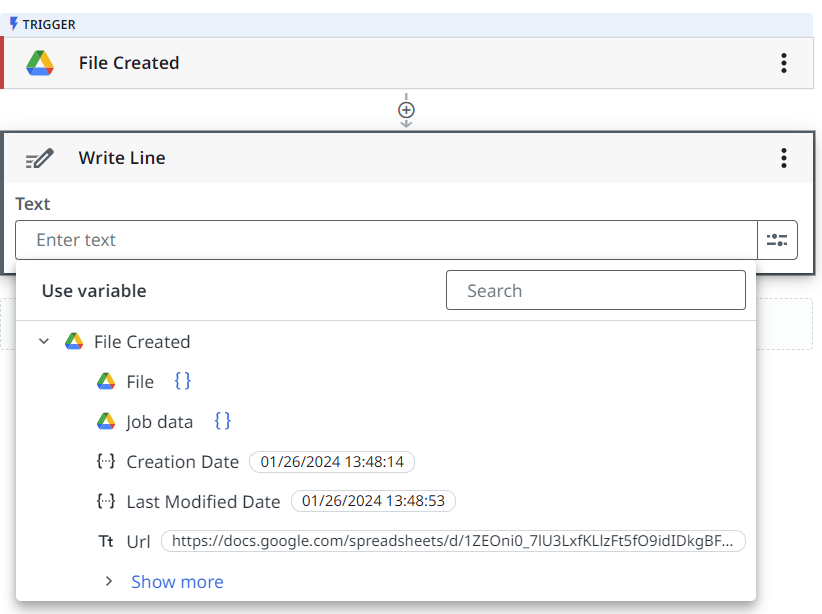Open the options menu on the File Created trigger

pos(785,62)
